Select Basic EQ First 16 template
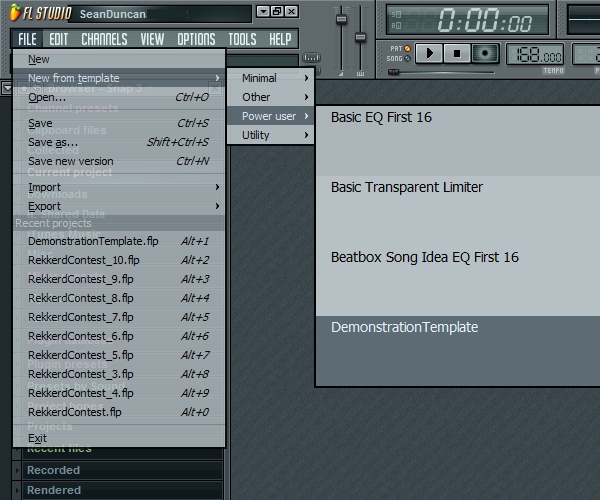 pyautogui.click(x=458, y=141)
